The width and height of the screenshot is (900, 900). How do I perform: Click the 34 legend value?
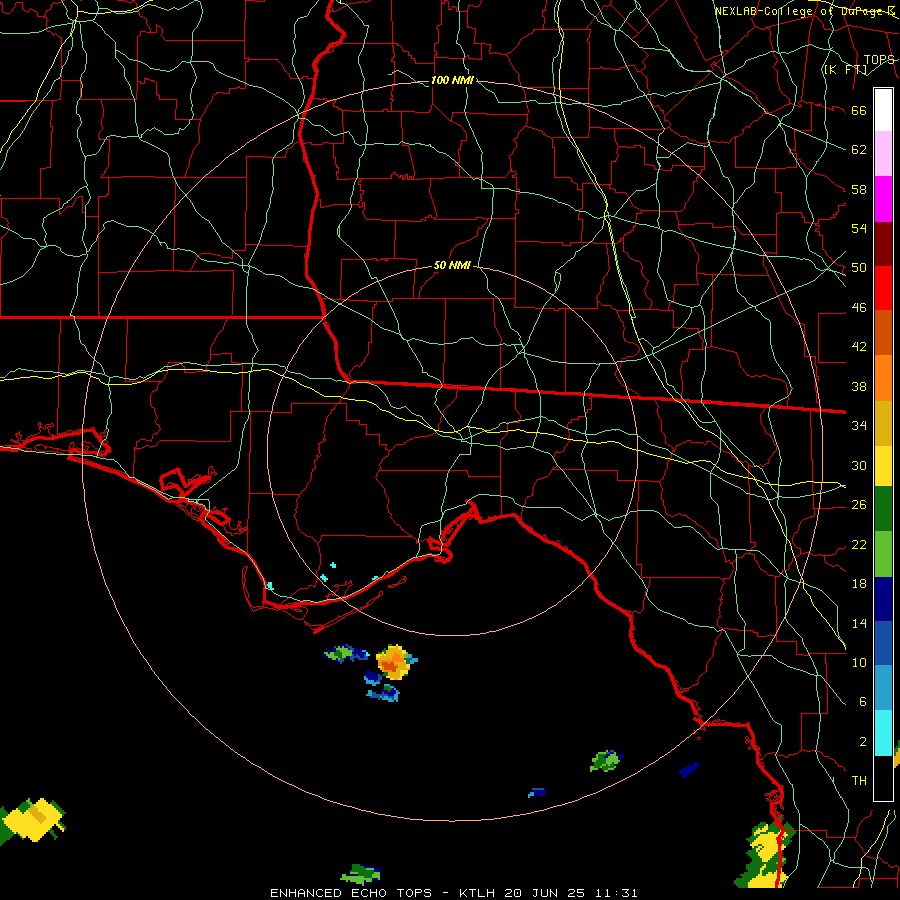[x=859, y=426]
